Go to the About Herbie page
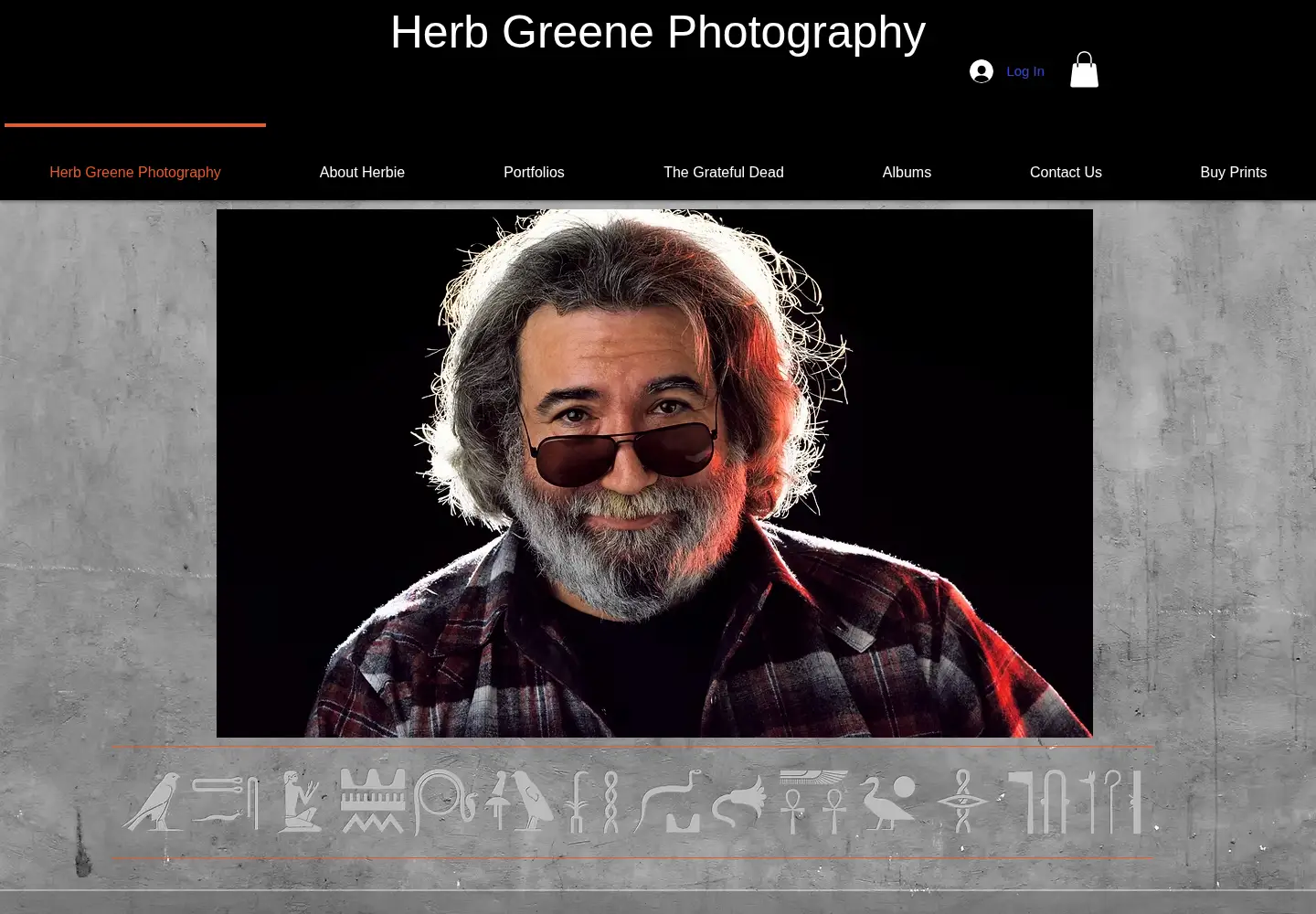 click(362, 172)
